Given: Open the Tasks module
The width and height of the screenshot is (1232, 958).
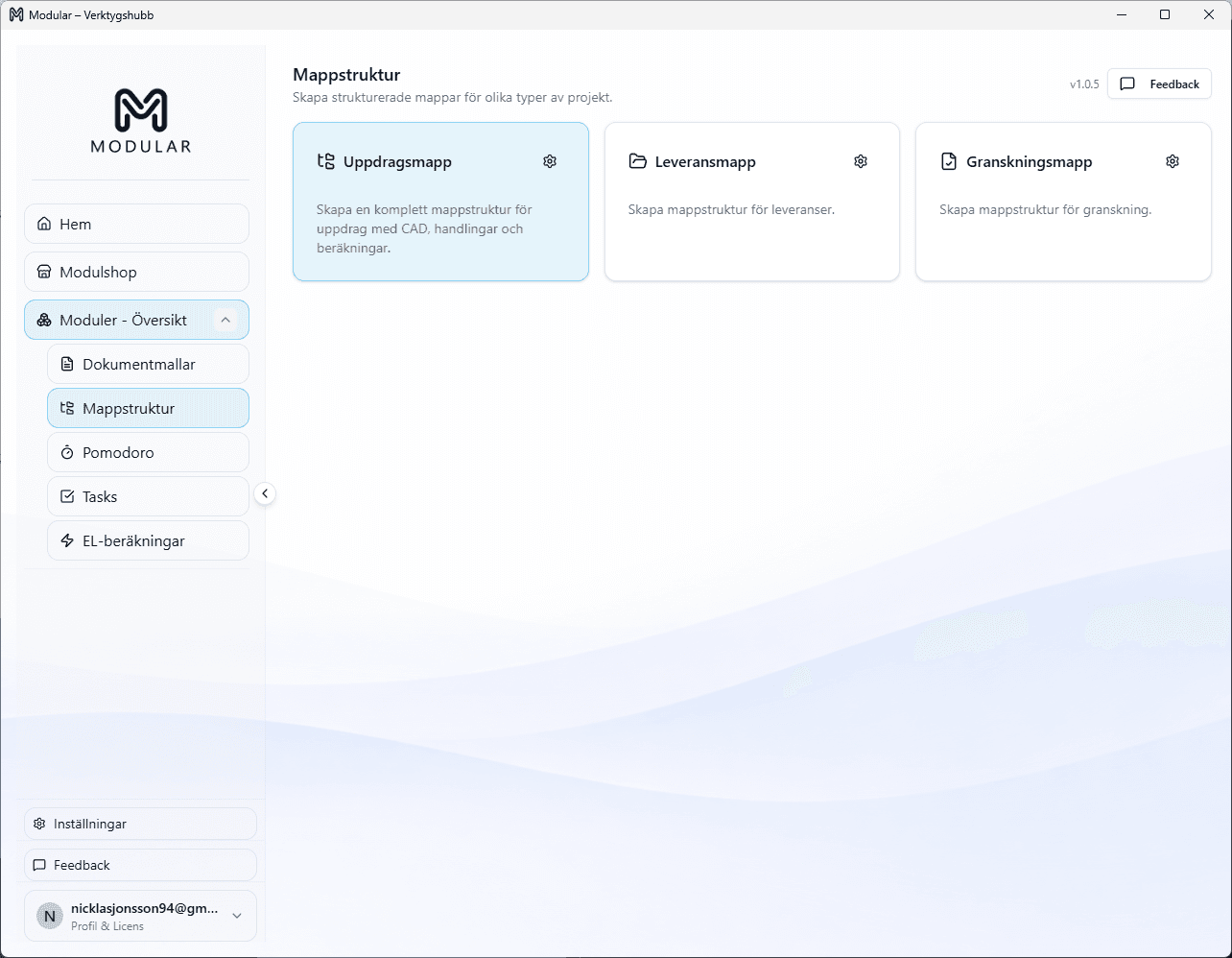Looking at the screenshot, I should (x=148, y=496).
